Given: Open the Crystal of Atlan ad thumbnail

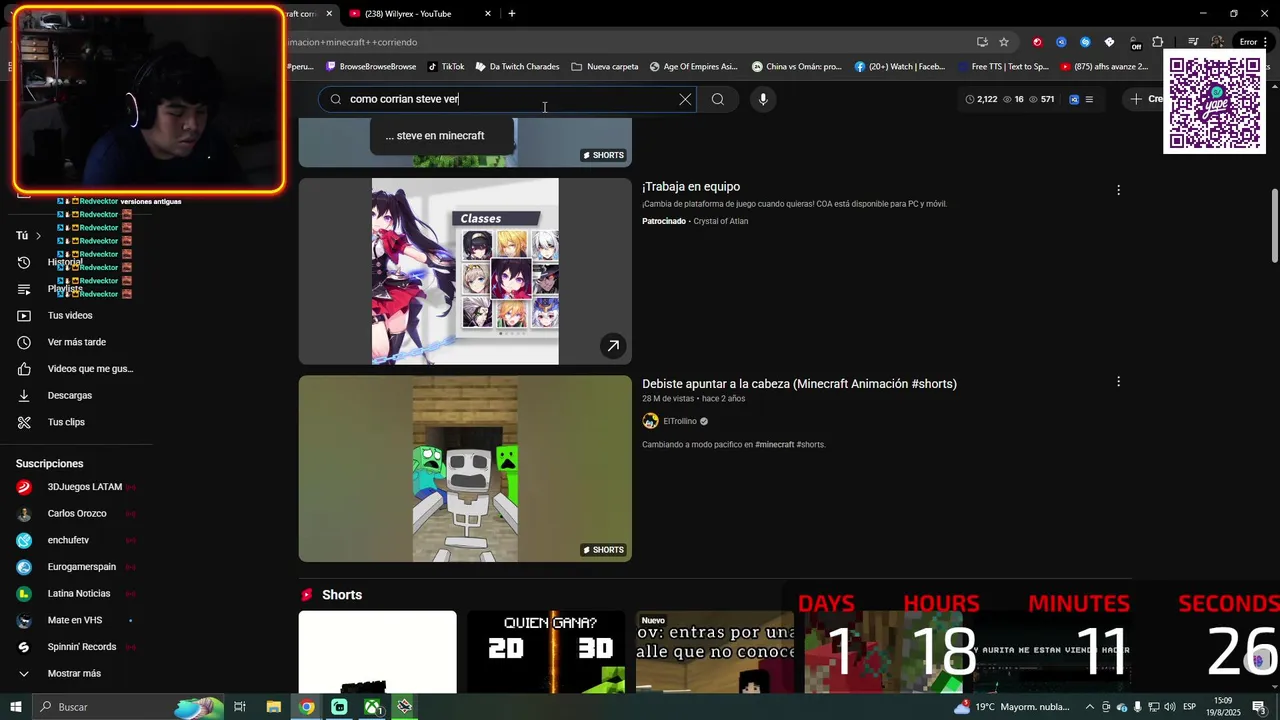Looking at the screenshot, I should (465, 271).
